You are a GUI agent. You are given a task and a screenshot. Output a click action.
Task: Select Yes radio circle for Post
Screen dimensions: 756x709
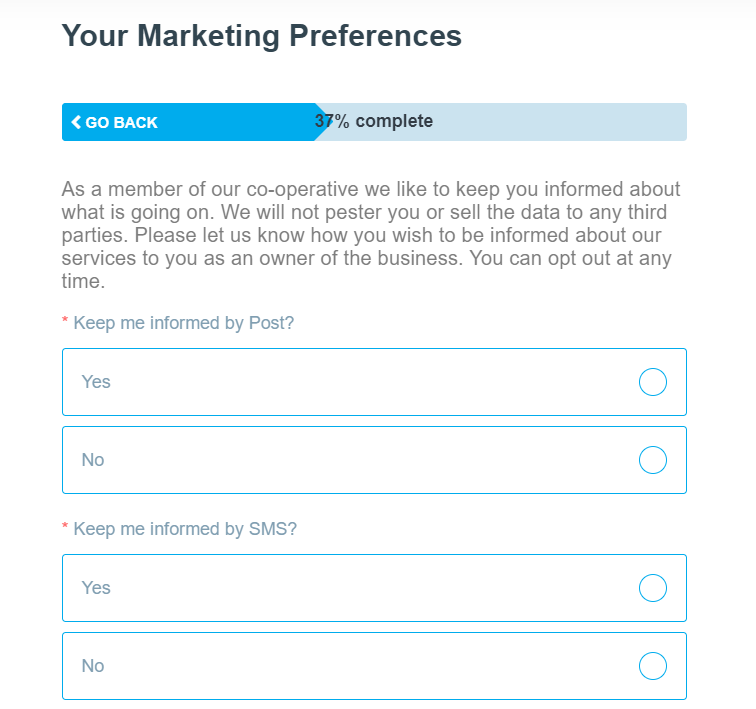point(653,382)
